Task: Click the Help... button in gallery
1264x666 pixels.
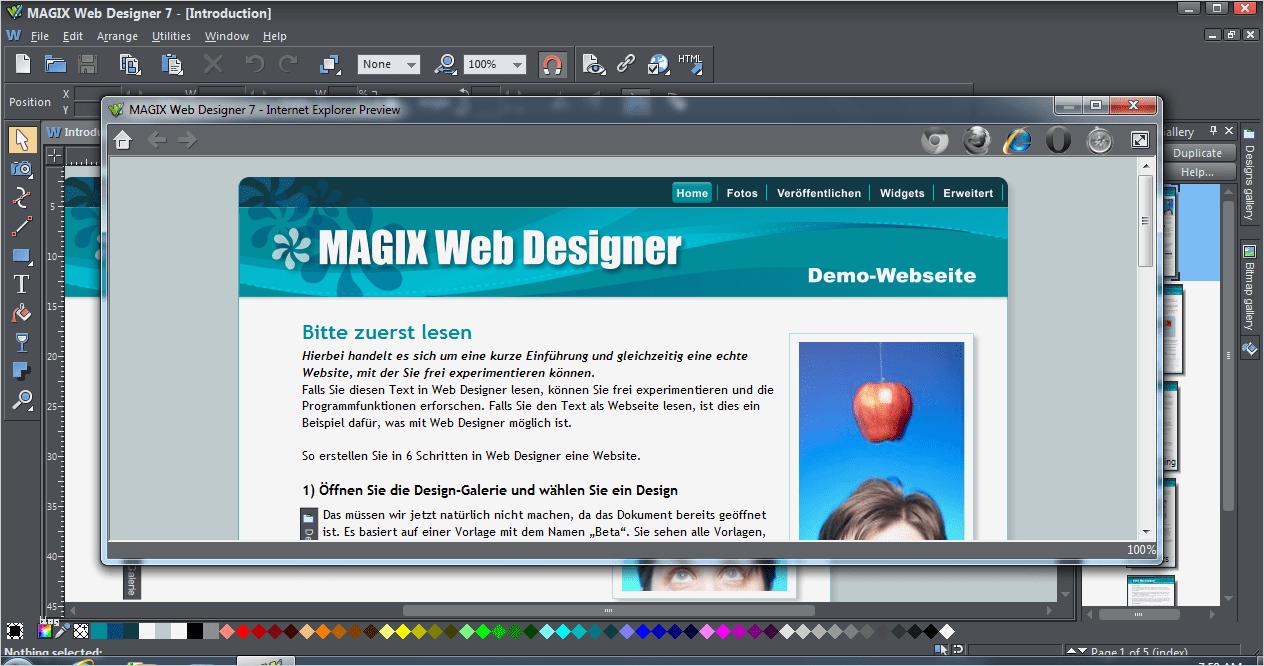Action: point(1197,172)
